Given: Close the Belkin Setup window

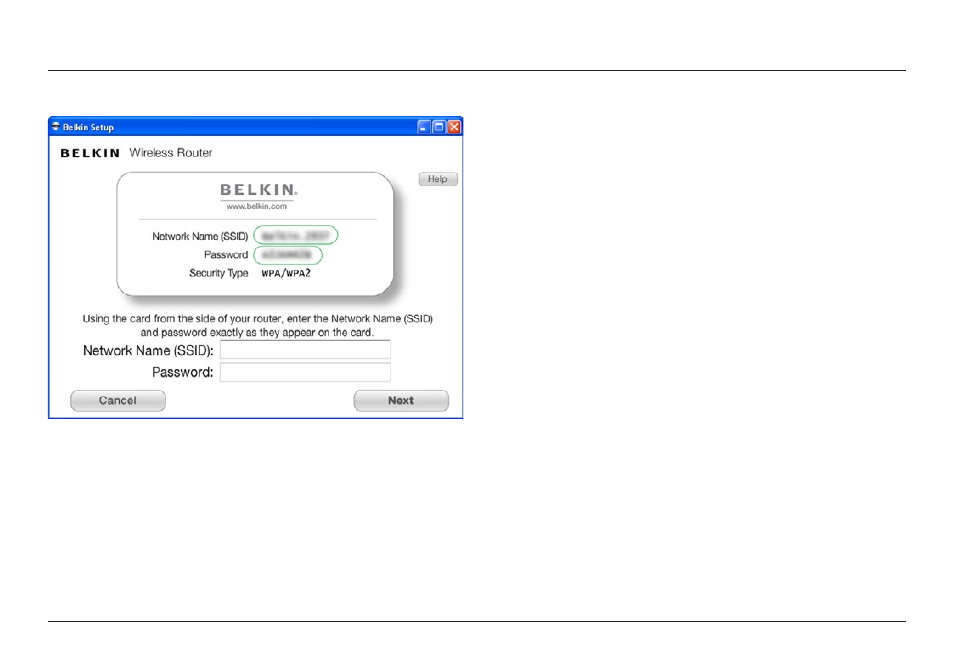Looking at the screenshot, I should pyautogui.click(x=454, y=127).
